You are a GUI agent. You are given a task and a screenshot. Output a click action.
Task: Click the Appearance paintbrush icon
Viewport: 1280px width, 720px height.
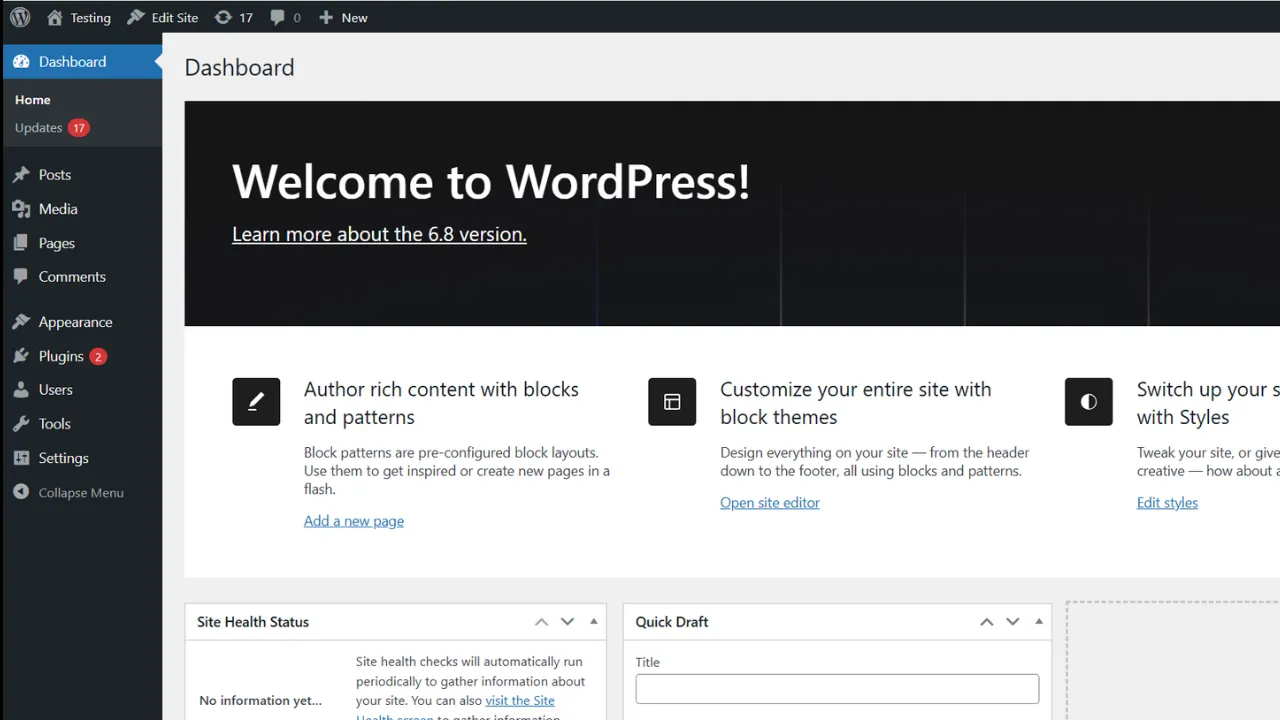click(21, 322)
